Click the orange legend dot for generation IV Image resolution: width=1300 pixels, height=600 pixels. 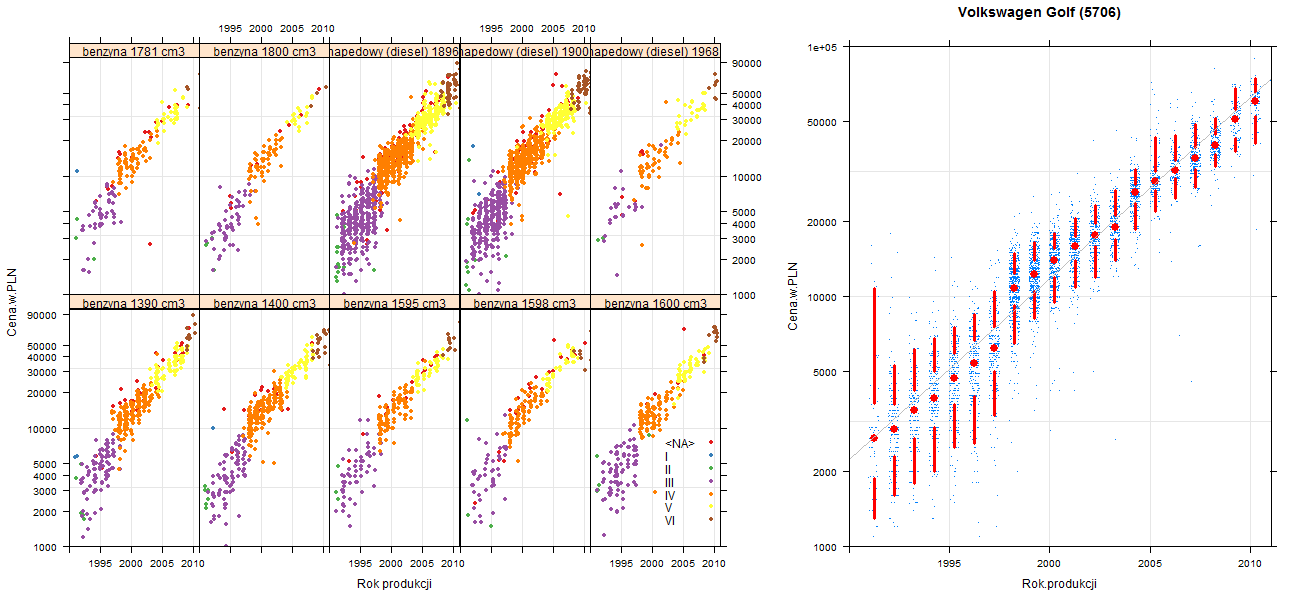pyautogui.click(x=710, y=494)
